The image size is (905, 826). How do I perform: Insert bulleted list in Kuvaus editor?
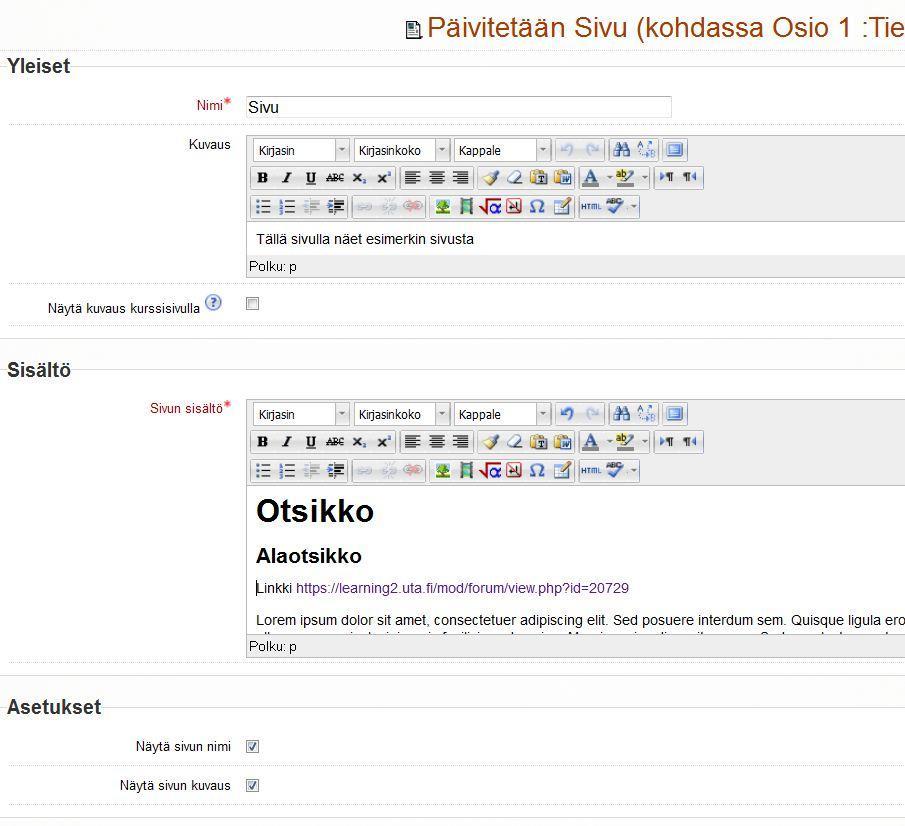pos(263,206)
